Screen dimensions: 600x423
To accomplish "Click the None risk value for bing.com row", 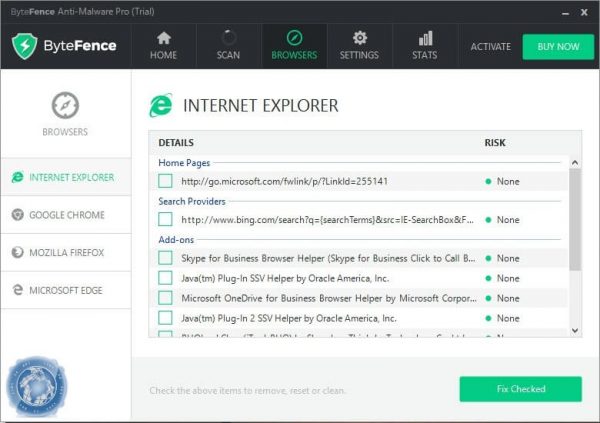I will pos(508,220).
